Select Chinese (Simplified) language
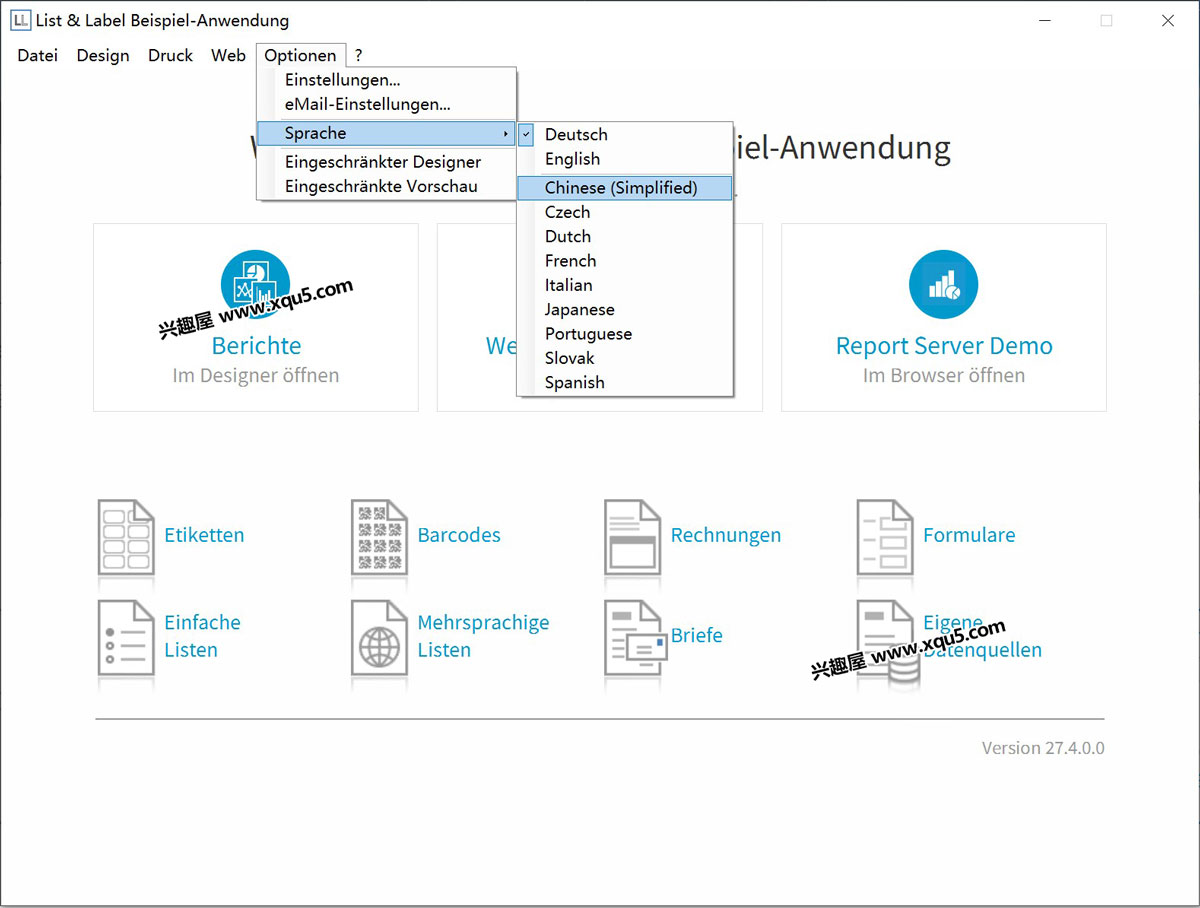1200x908 pixels. coord(625,188)
